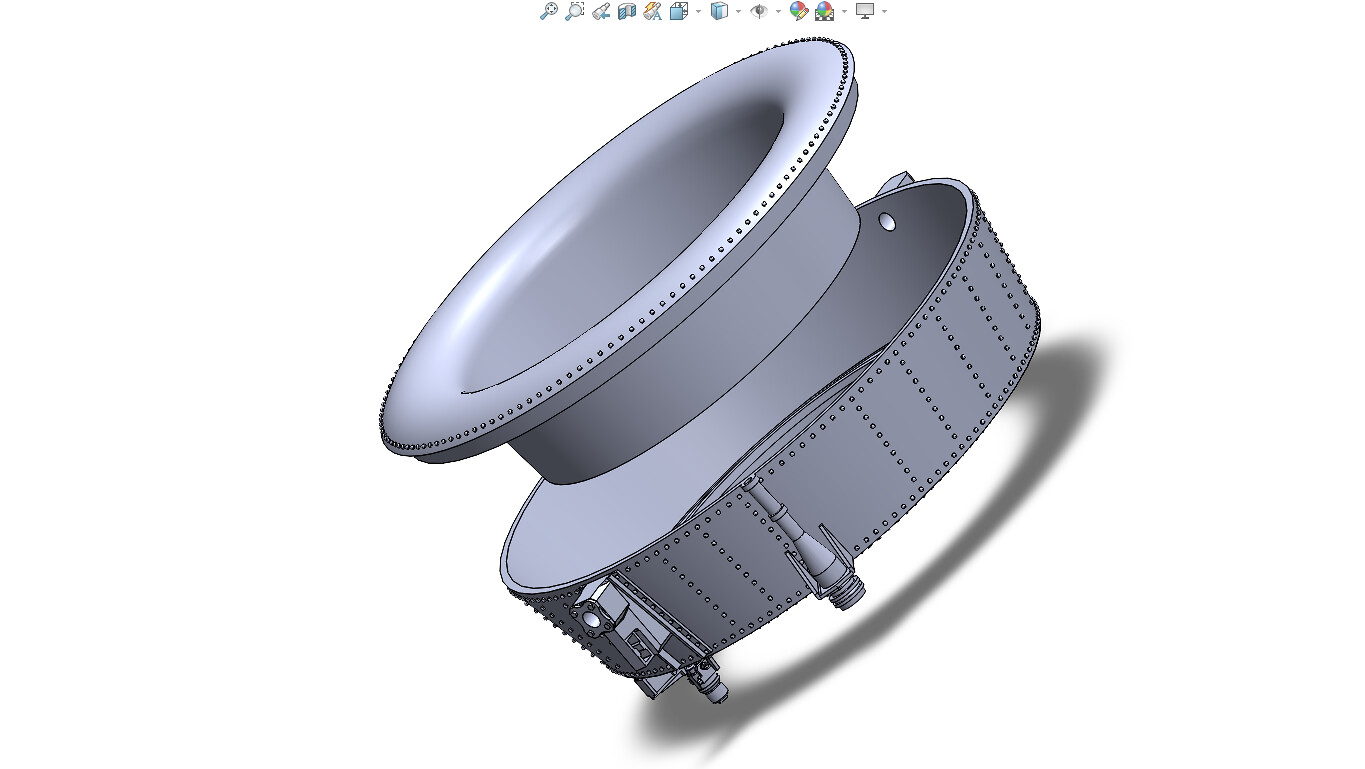Open the Display Style dropdown arrow
The width and height of the screenshot is (1365, 769).
(738, 11)
